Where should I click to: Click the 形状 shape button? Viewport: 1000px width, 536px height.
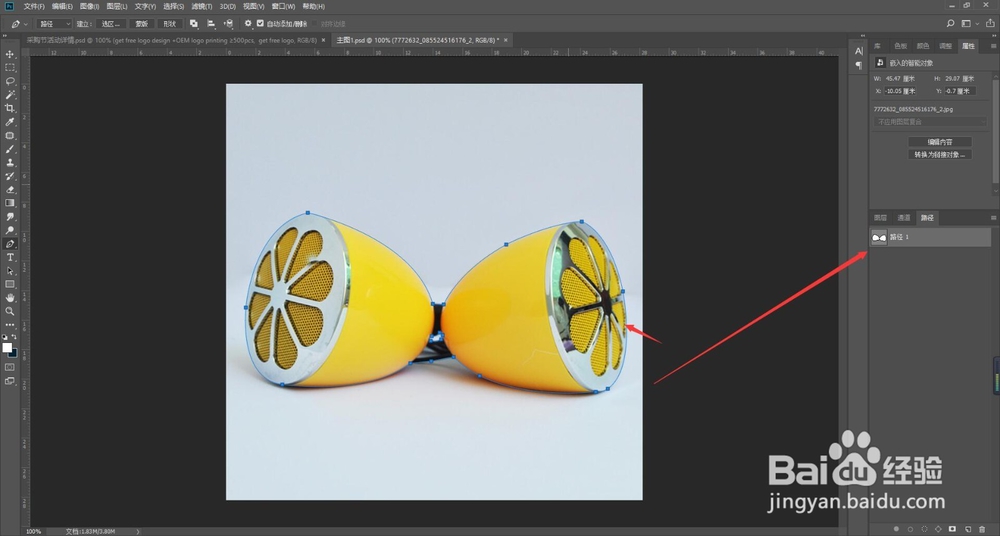169,24
